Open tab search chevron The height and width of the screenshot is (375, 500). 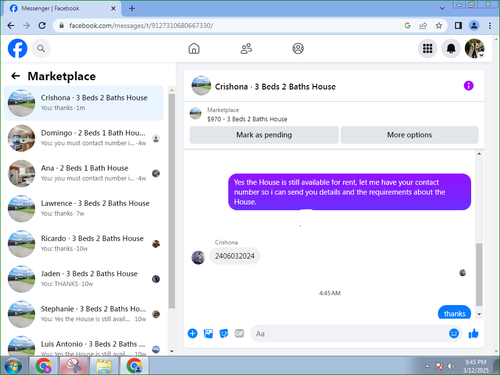click(x=442, y=8)
